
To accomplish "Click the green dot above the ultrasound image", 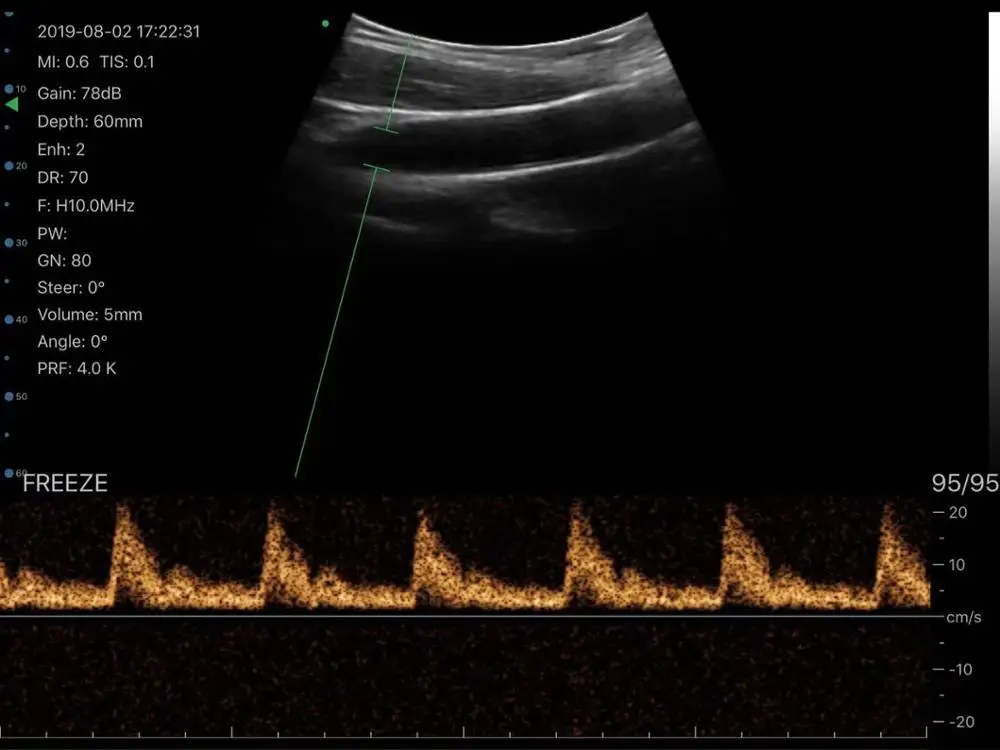I will pos(324,22).
